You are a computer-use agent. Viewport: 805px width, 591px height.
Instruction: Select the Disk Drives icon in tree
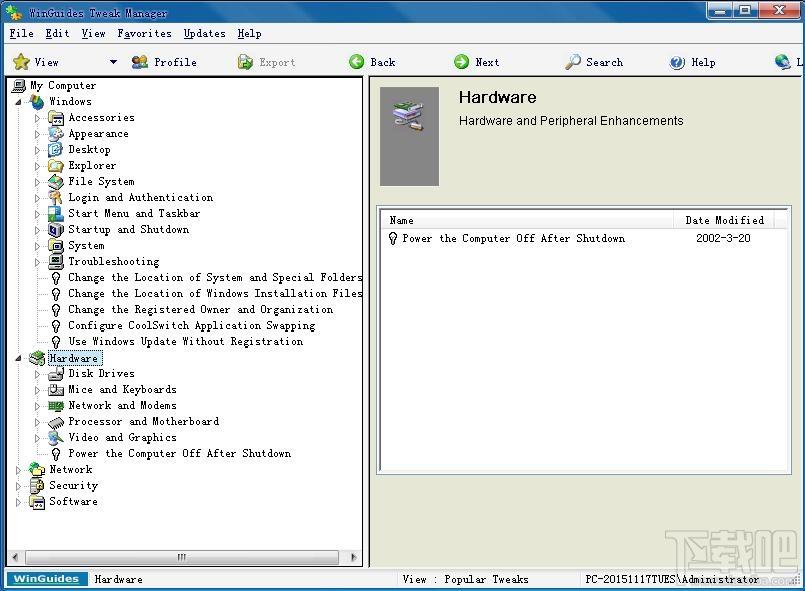(x=56, y=374)
